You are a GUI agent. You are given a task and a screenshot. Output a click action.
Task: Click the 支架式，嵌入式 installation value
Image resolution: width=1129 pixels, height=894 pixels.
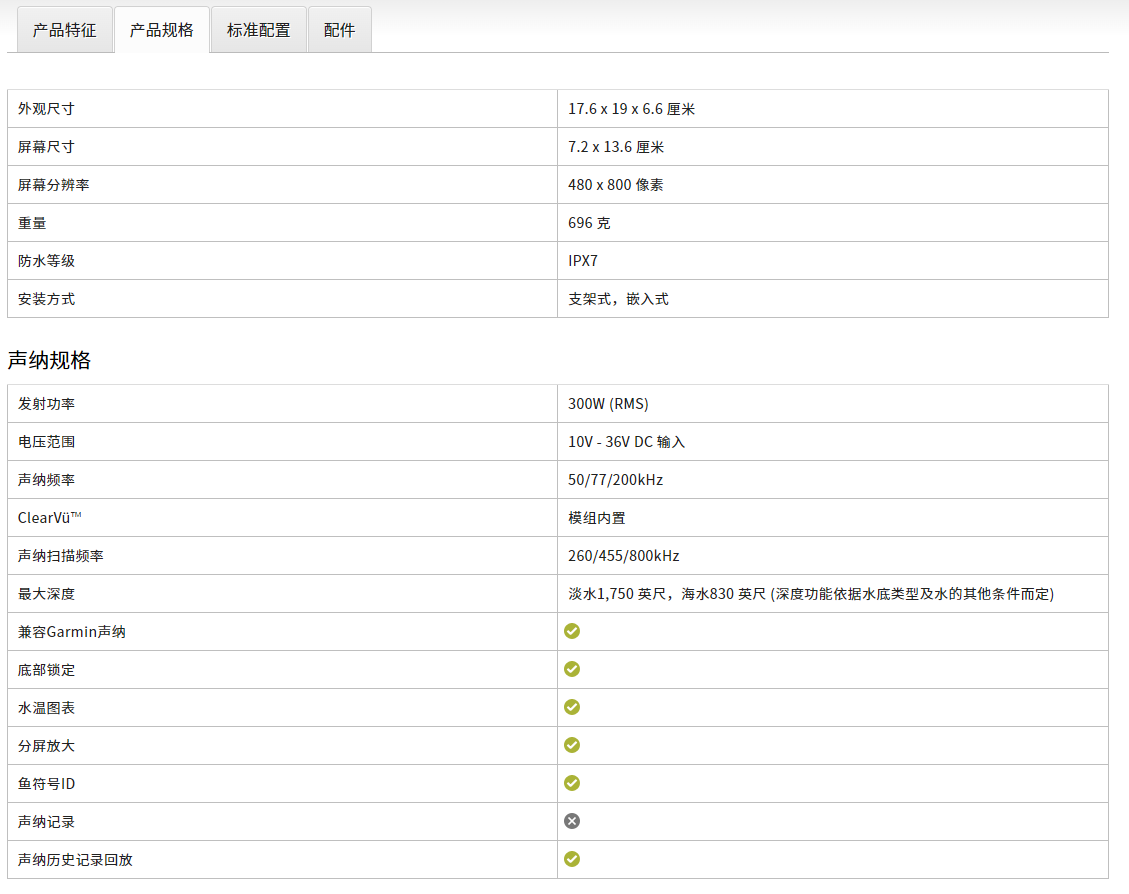[618, 299]
